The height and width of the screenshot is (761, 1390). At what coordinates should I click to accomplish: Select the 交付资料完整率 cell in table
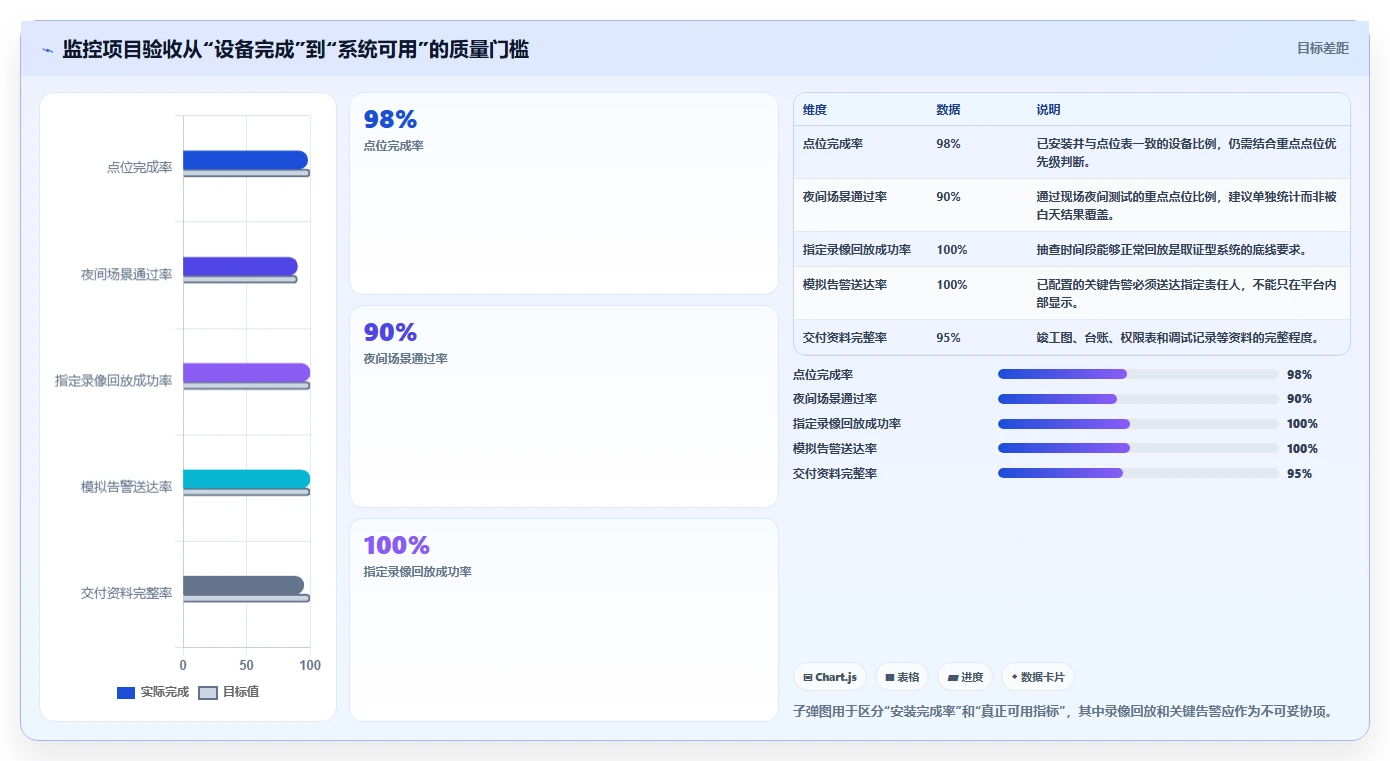845,338
